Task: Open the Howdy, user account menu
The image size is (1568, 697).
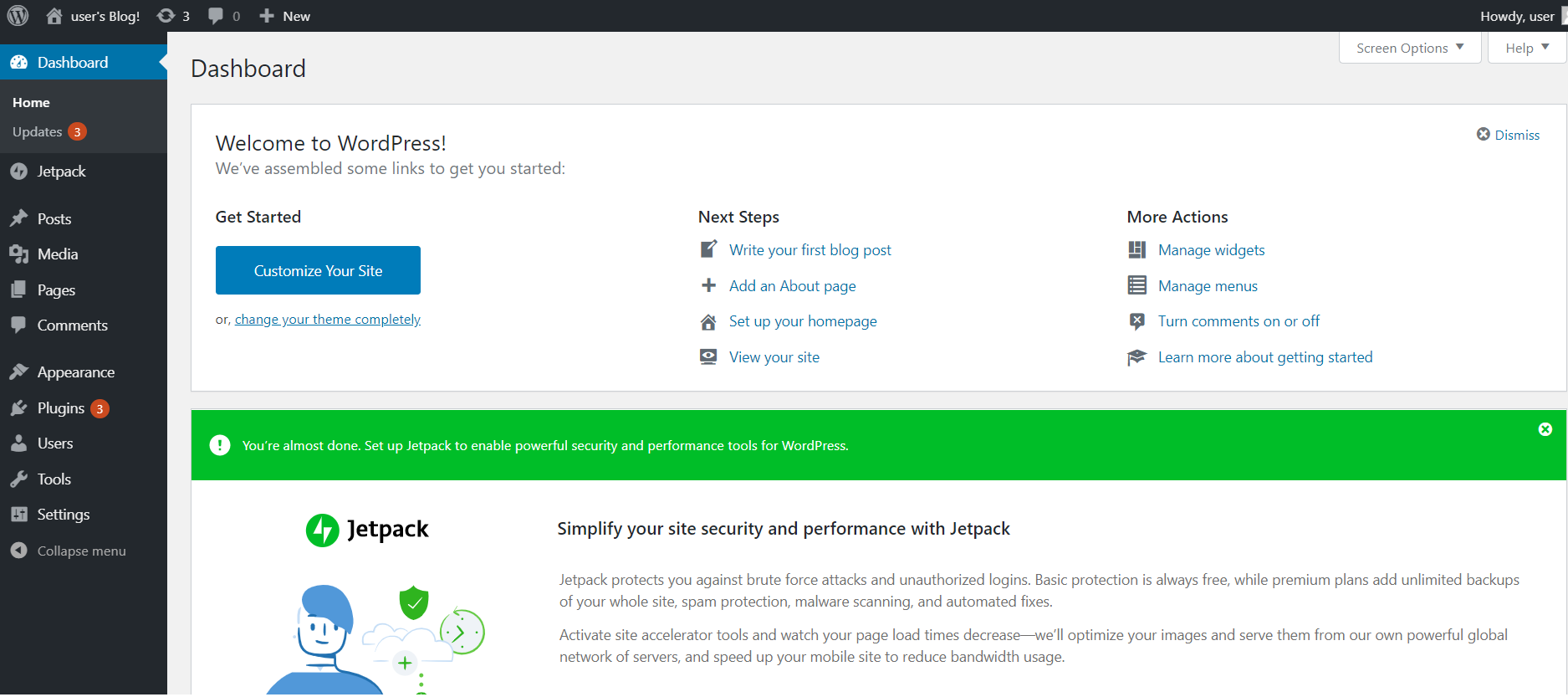Action: pyautogui.click(x=1522, y=16)
